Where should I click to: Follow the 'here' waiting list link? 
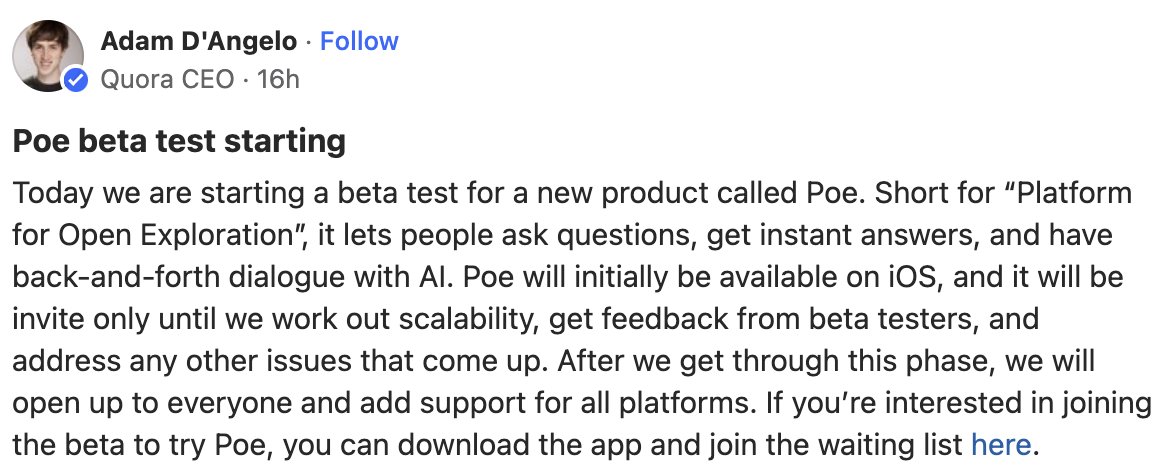(1001, 445)
